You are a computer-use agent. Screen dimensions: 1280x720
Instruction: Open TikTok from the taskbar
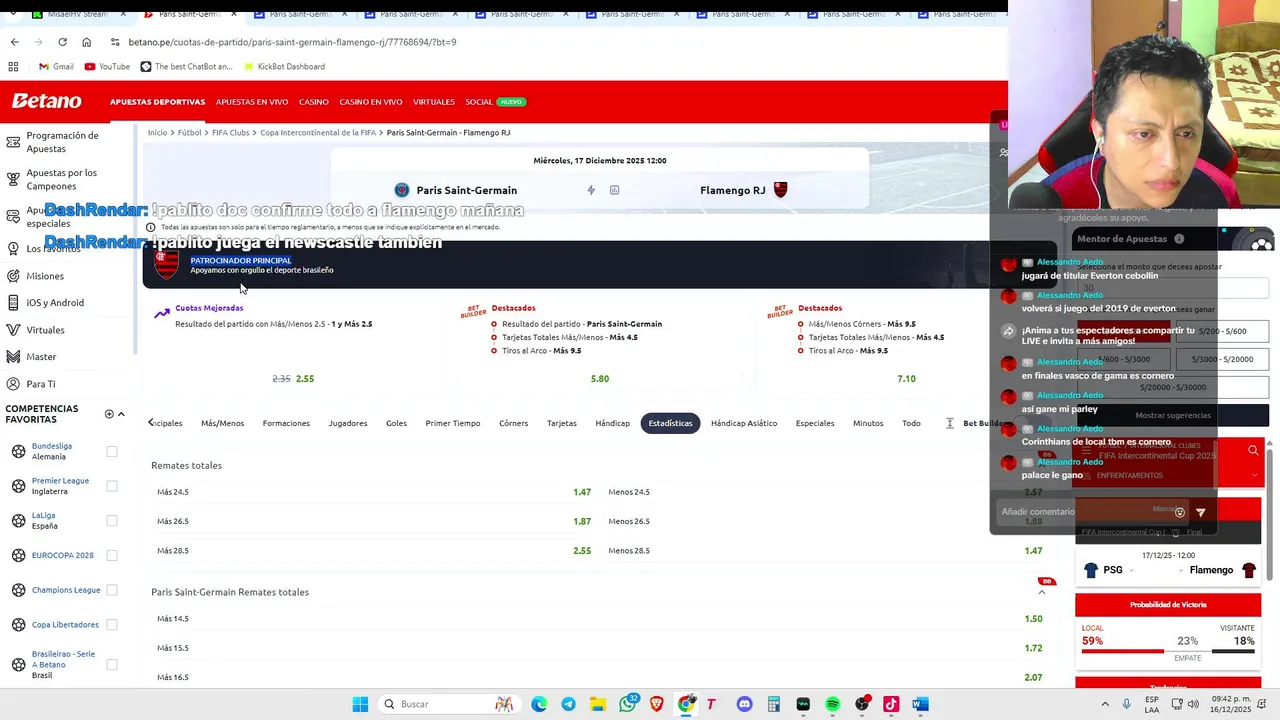coord(891,704)
